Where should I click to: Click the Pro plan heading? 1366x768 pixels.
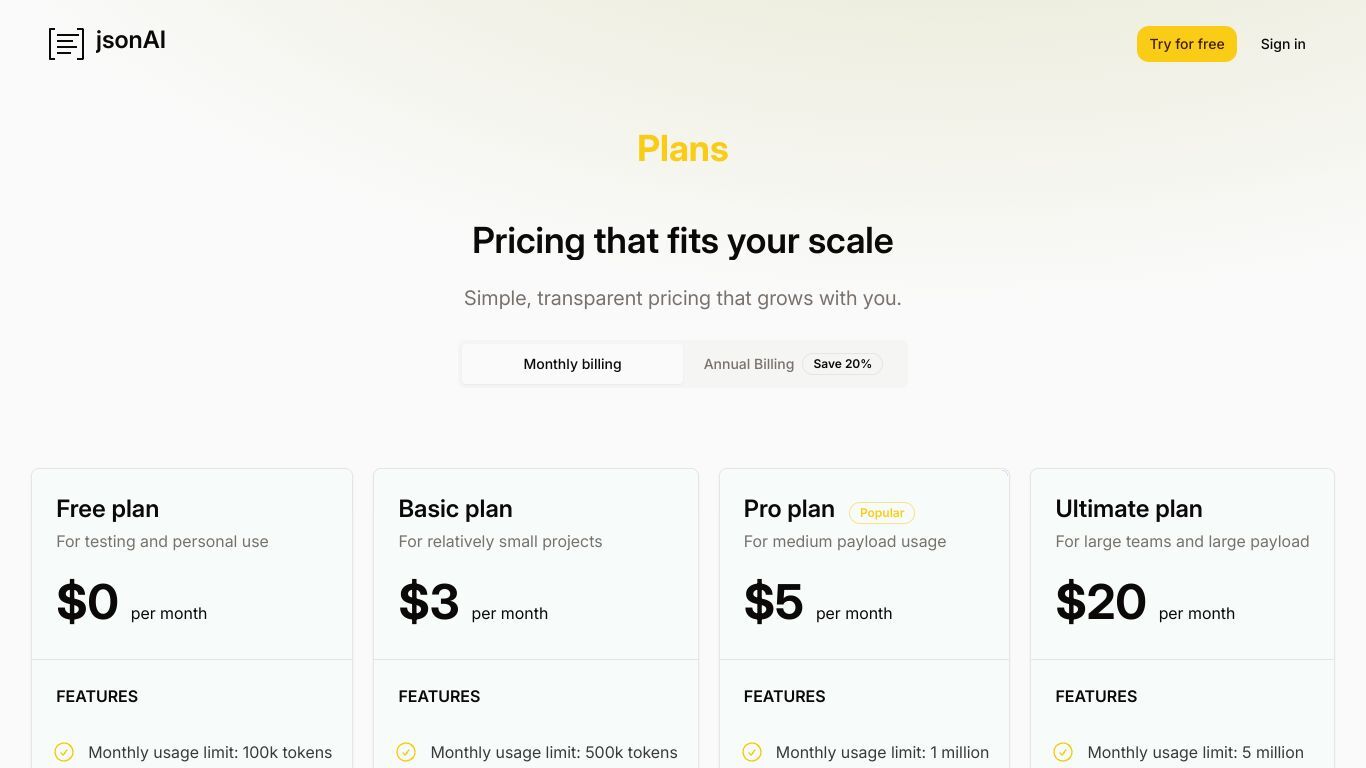pyautogui.click(x=789, y=509)
